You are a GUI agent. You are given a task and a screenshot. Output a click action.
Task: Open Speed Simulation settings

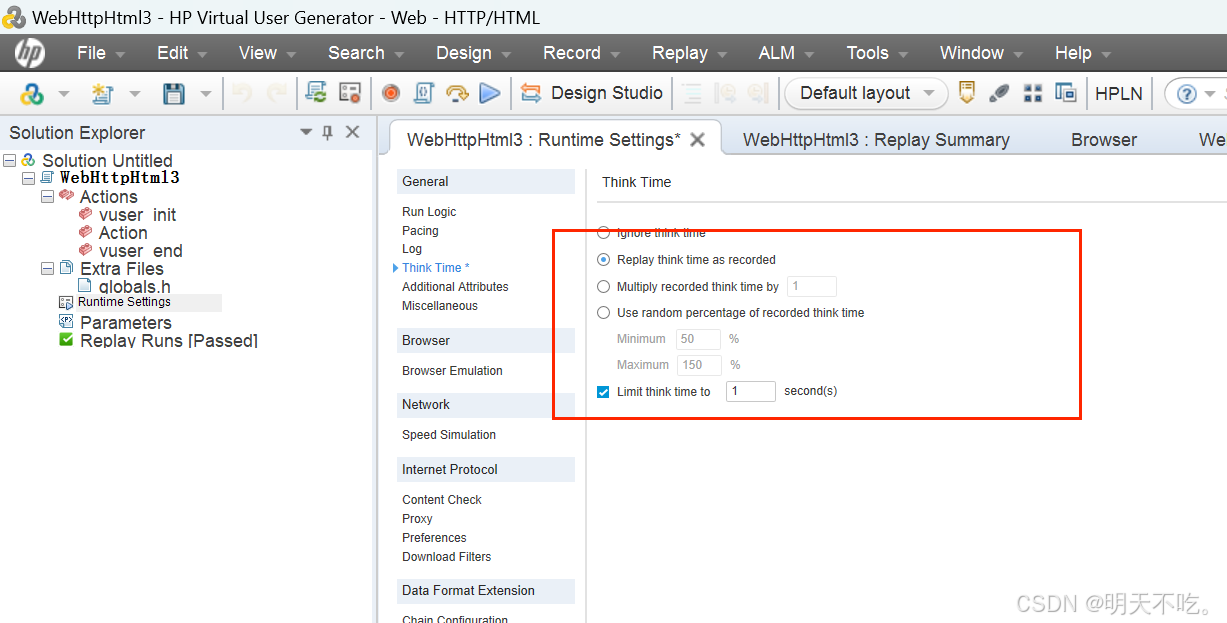[449, 435]
